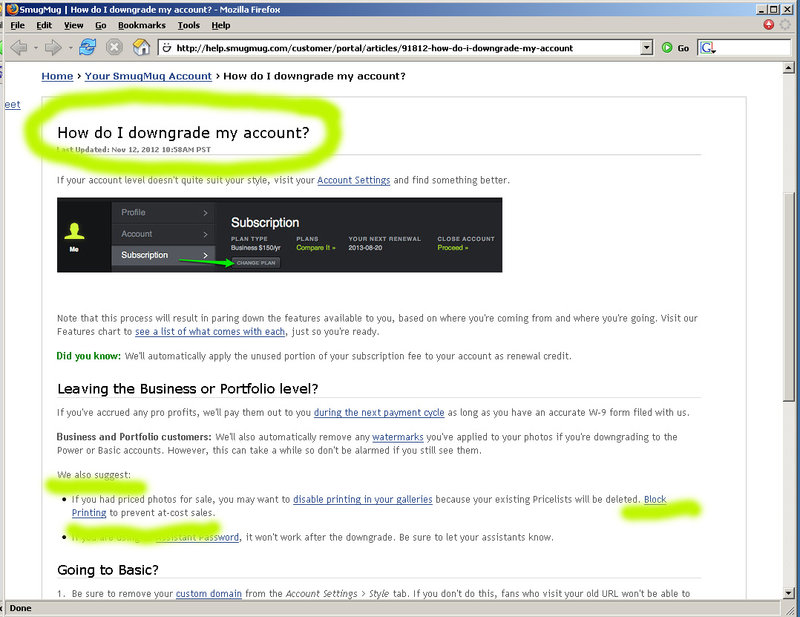Follow the 'during the next payment cycle' link
800x617 pixels.
[x=379, y=412]
